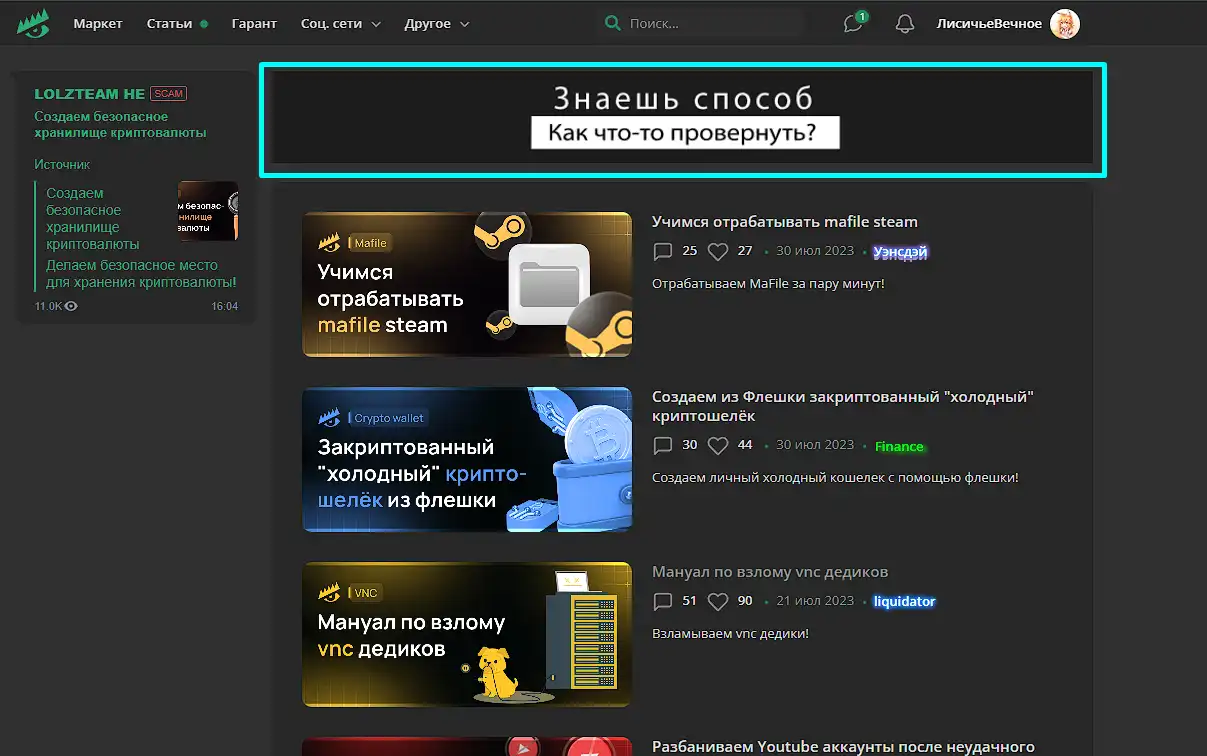Click the 'Источник' label in sidebar
Image resolution: width=1207 pixels, height=756 pixels.
62,164
